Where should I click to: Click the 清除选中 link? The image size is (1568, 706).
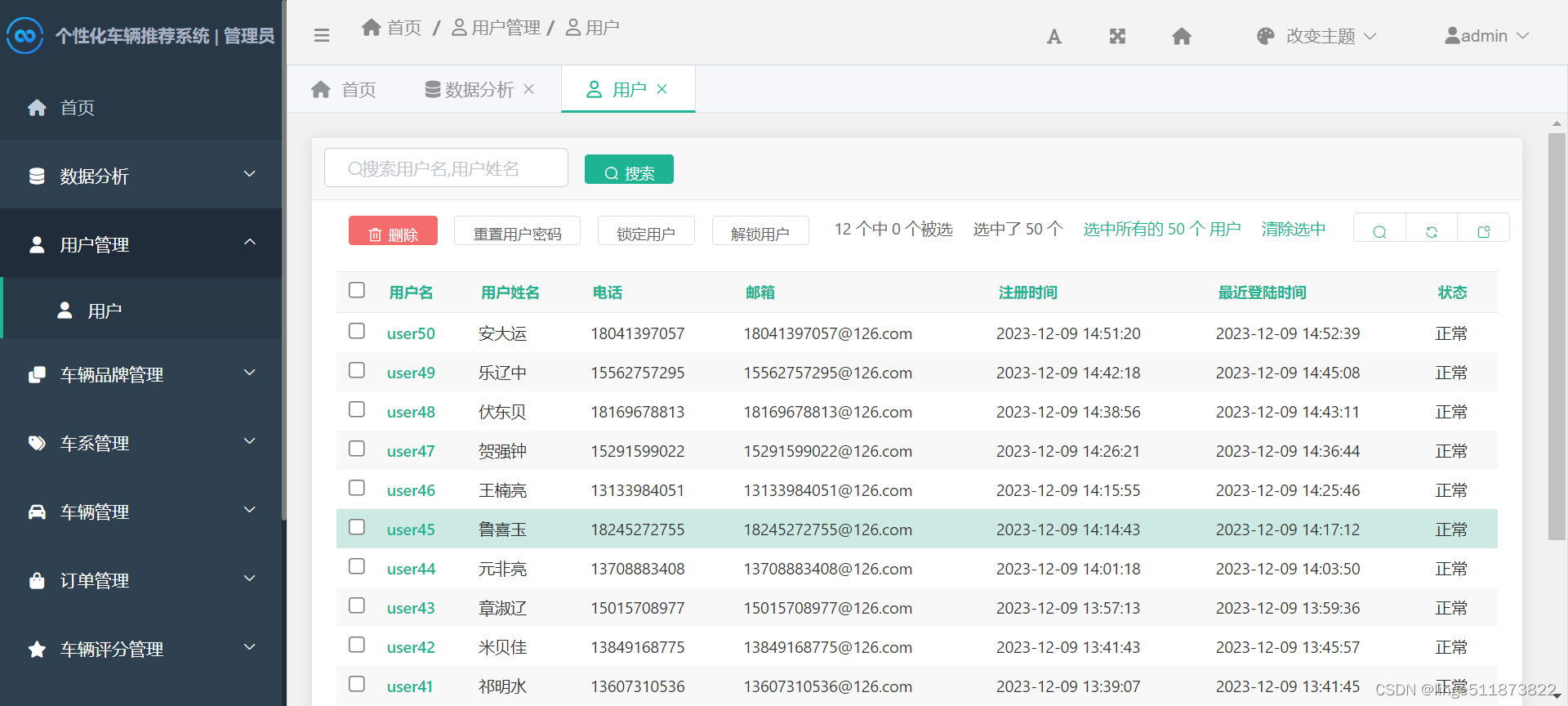[1294, 229]
